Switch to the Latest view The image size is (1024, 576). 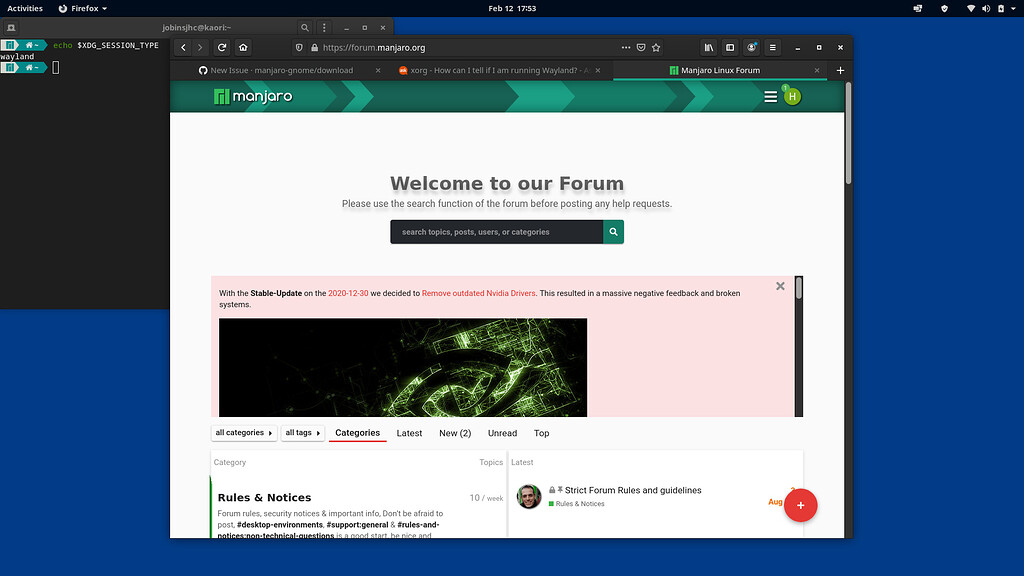click(x=409, y=433)
